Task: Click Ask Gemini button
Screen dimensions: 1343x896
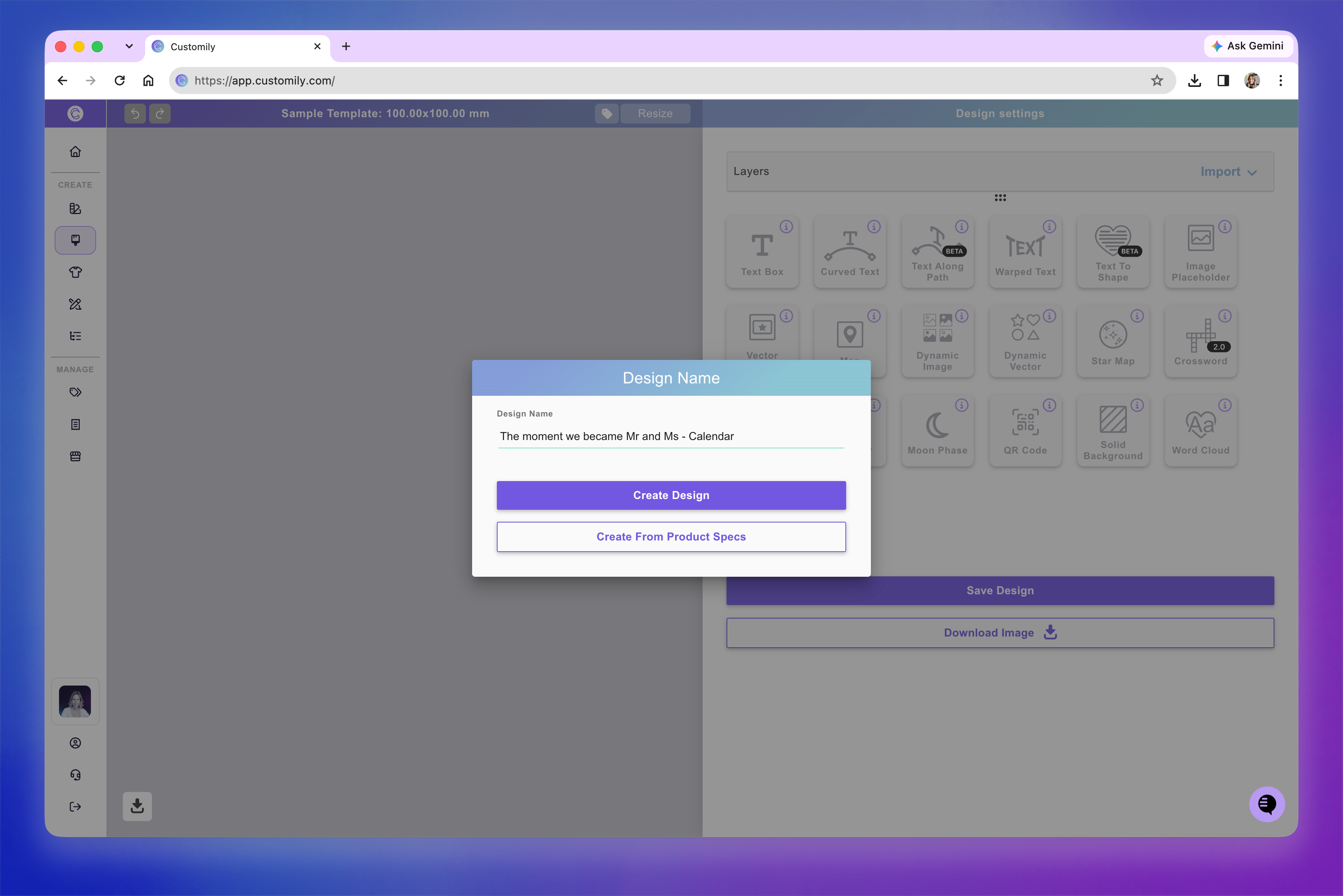Action: (x=1248, y=46)
